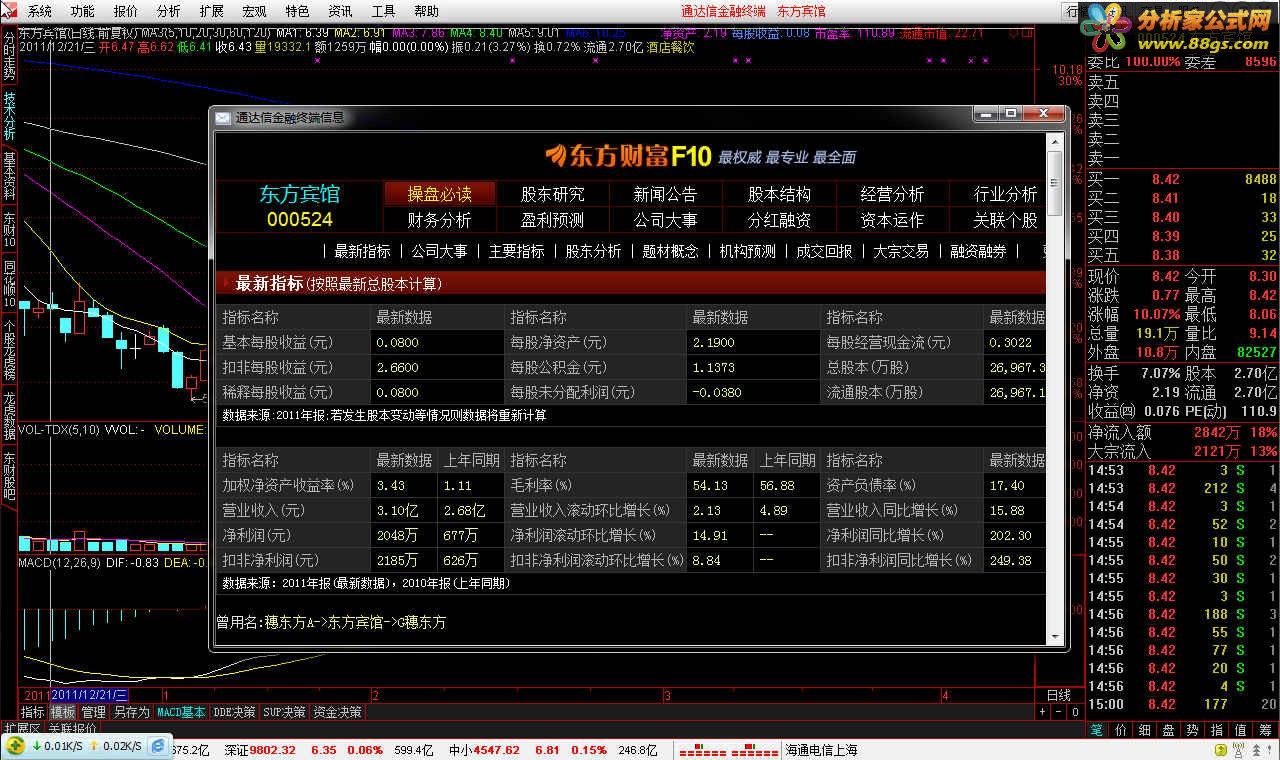Jump to 机构预测 section link

click(747, 251)
